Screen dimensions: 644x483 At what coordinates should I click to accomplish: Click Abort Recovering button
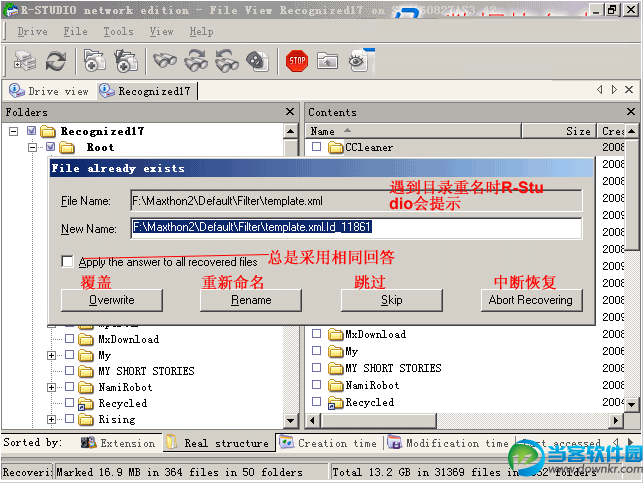[531, 300]
